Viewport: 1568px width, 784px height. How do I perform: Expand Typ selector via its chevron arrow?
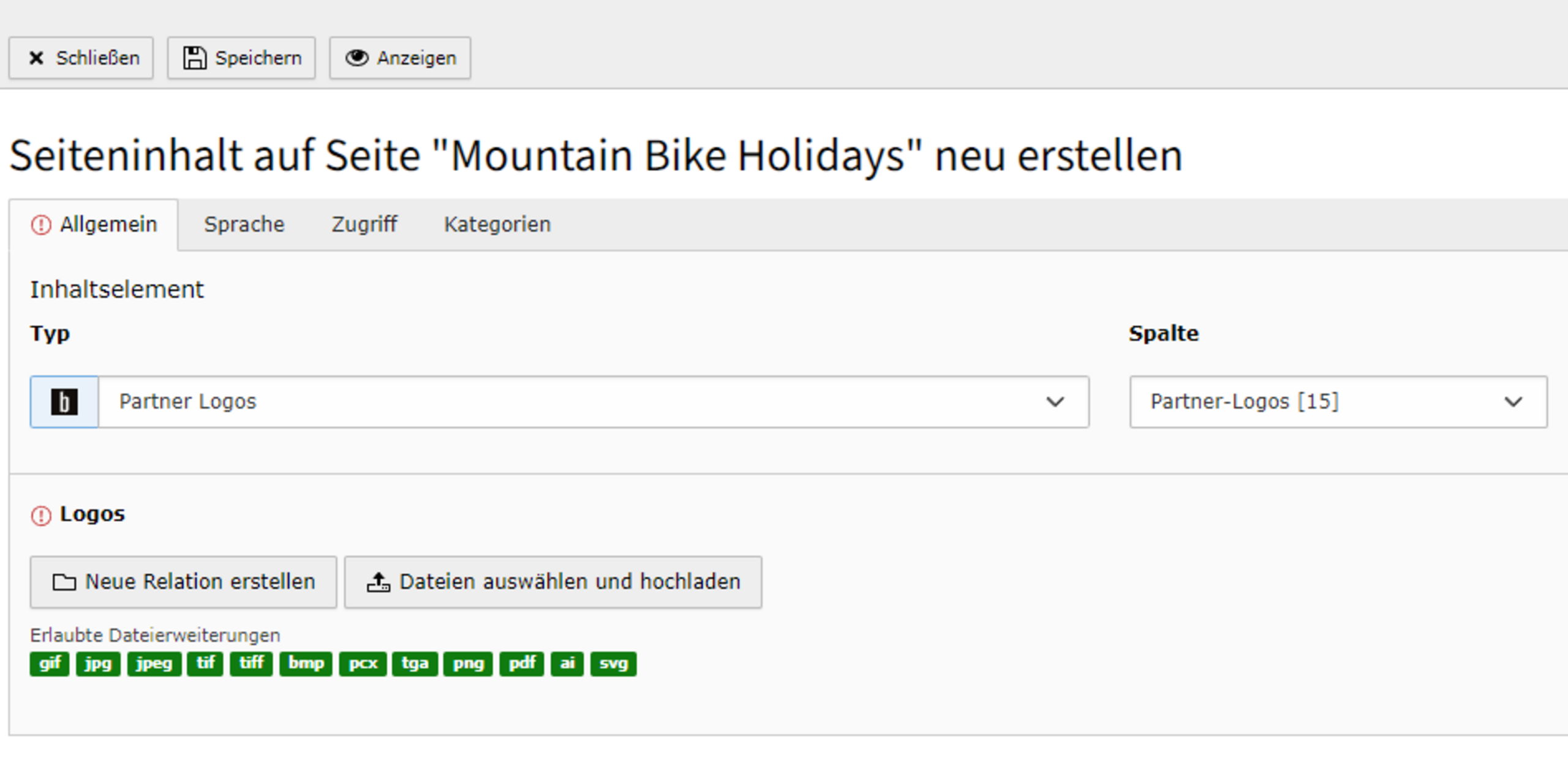click(x=1055, y=402)
